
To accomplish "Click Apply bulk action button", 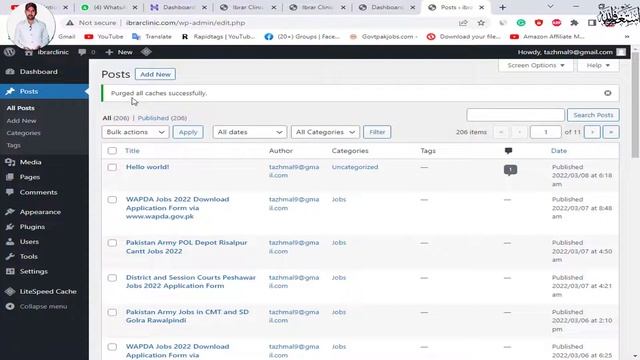I will point(188,132).
